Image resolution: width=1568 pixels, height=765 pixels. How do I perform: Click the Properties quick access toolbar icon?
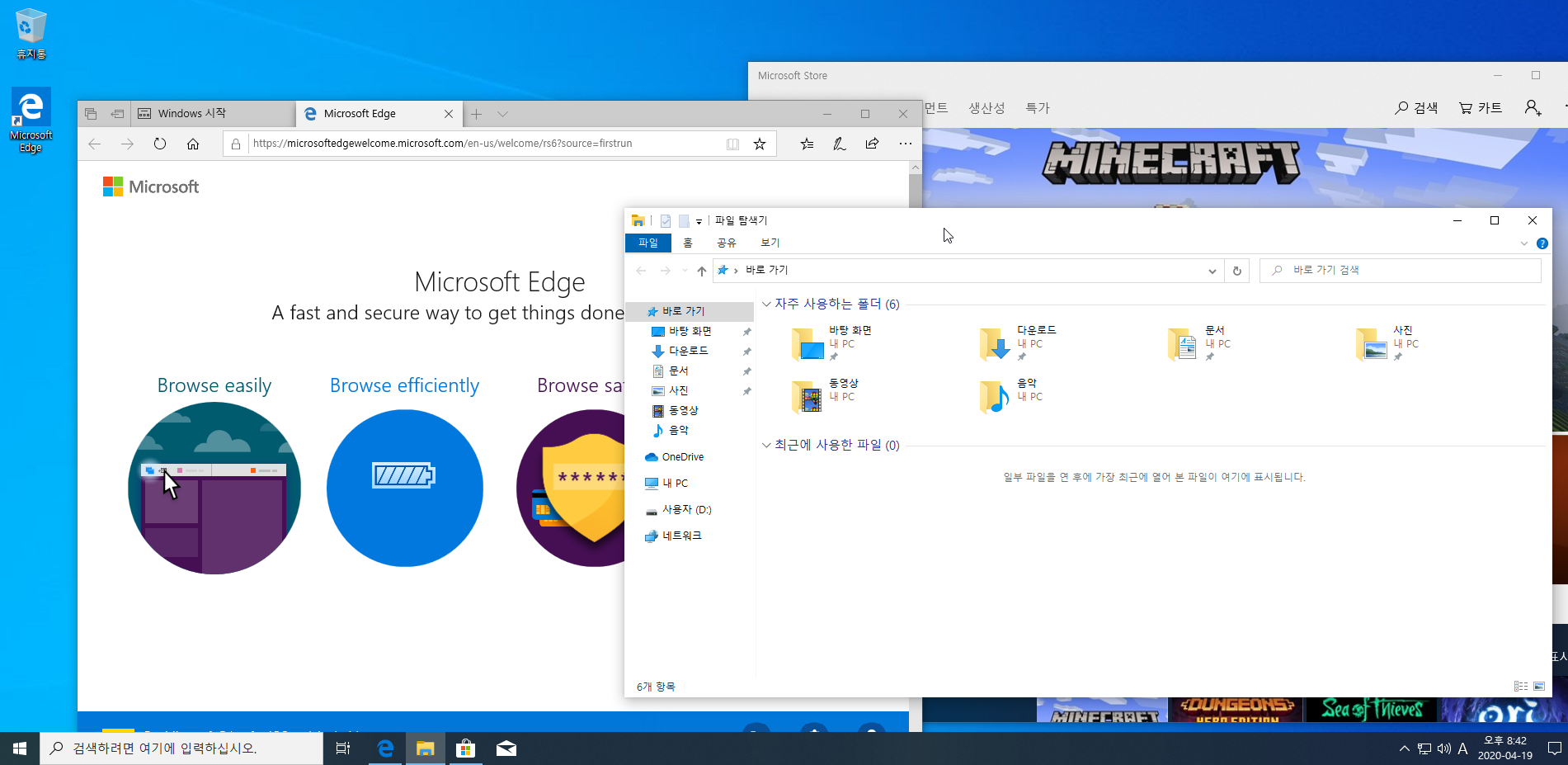(x=666, y=220)
